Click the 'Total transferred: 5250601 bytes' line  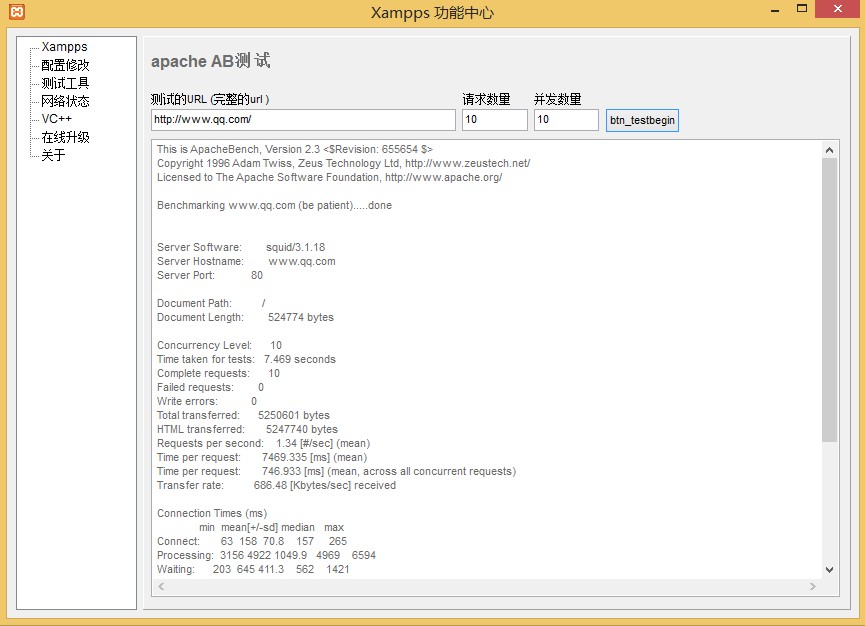point(243,415)
